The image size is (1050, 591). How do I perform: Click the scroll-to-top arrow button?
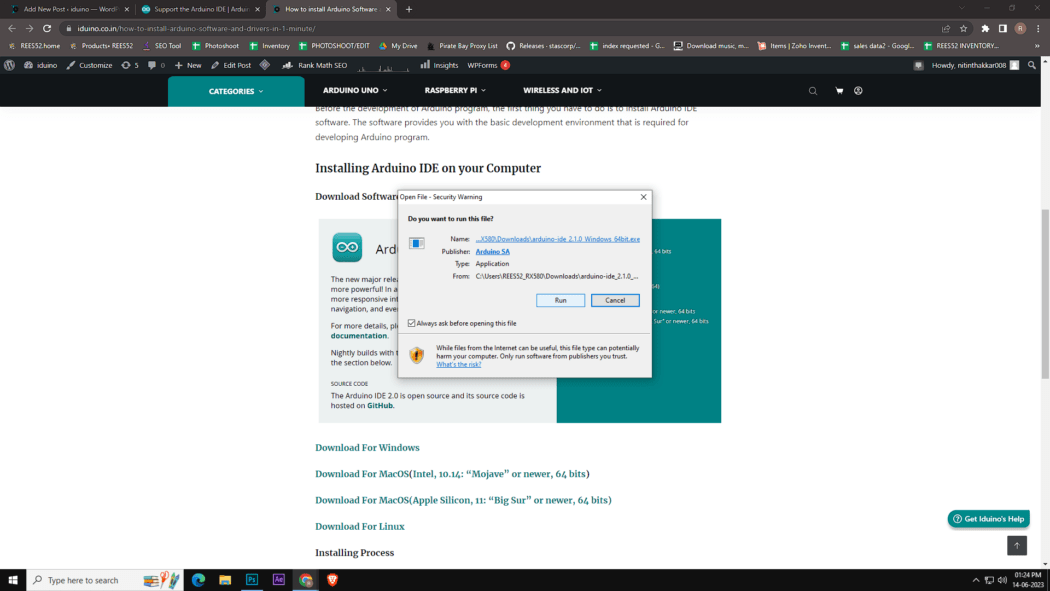coord(1017,545)
